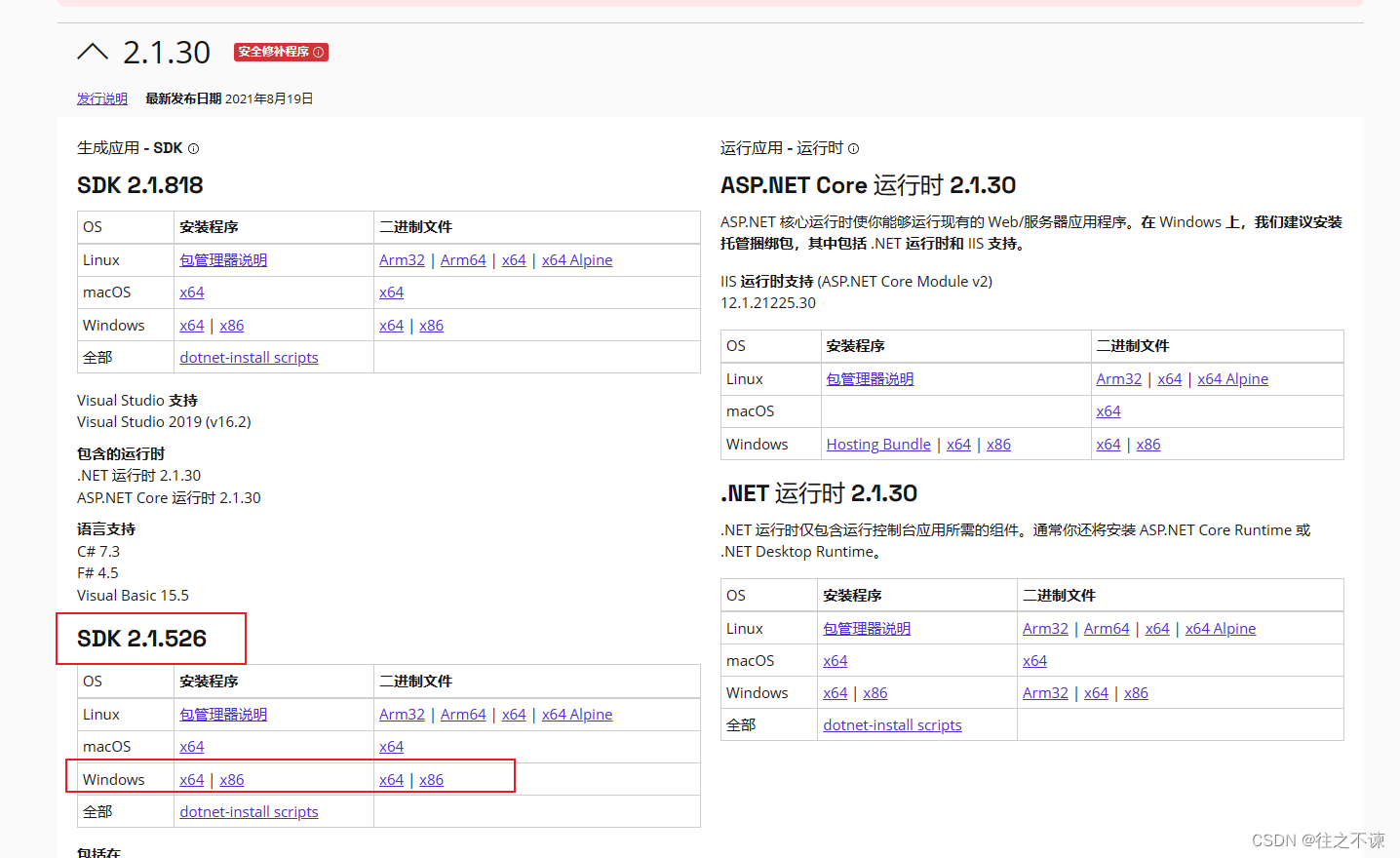
Task: Select the 12.1.21225.30 IIS module version text
Action: [x=768, y=303]
